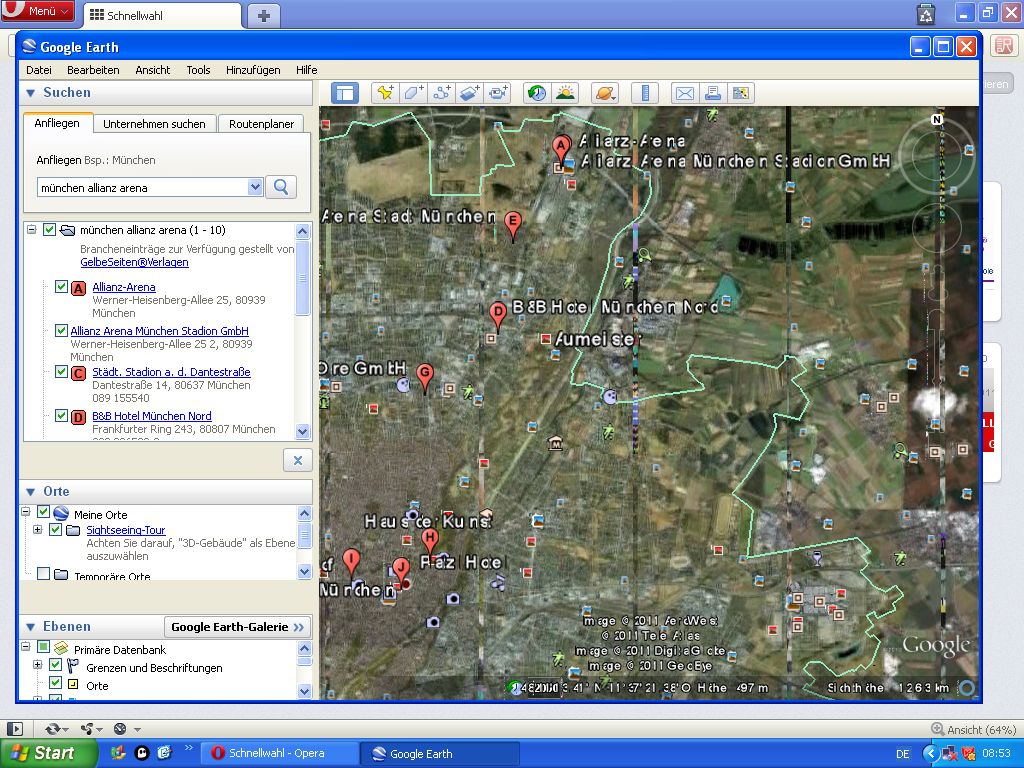Toggle Meine Orte checkbox
Image resolution: width=1024 pixels, height=768 pixels.
43,513
